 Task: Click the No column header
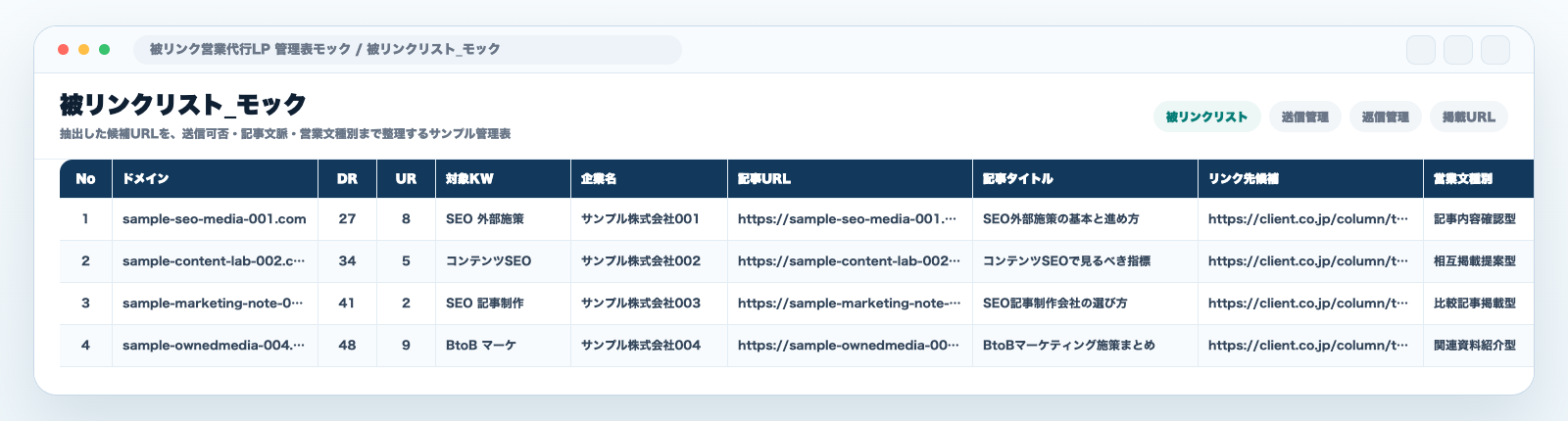click(x=86, y=179)
